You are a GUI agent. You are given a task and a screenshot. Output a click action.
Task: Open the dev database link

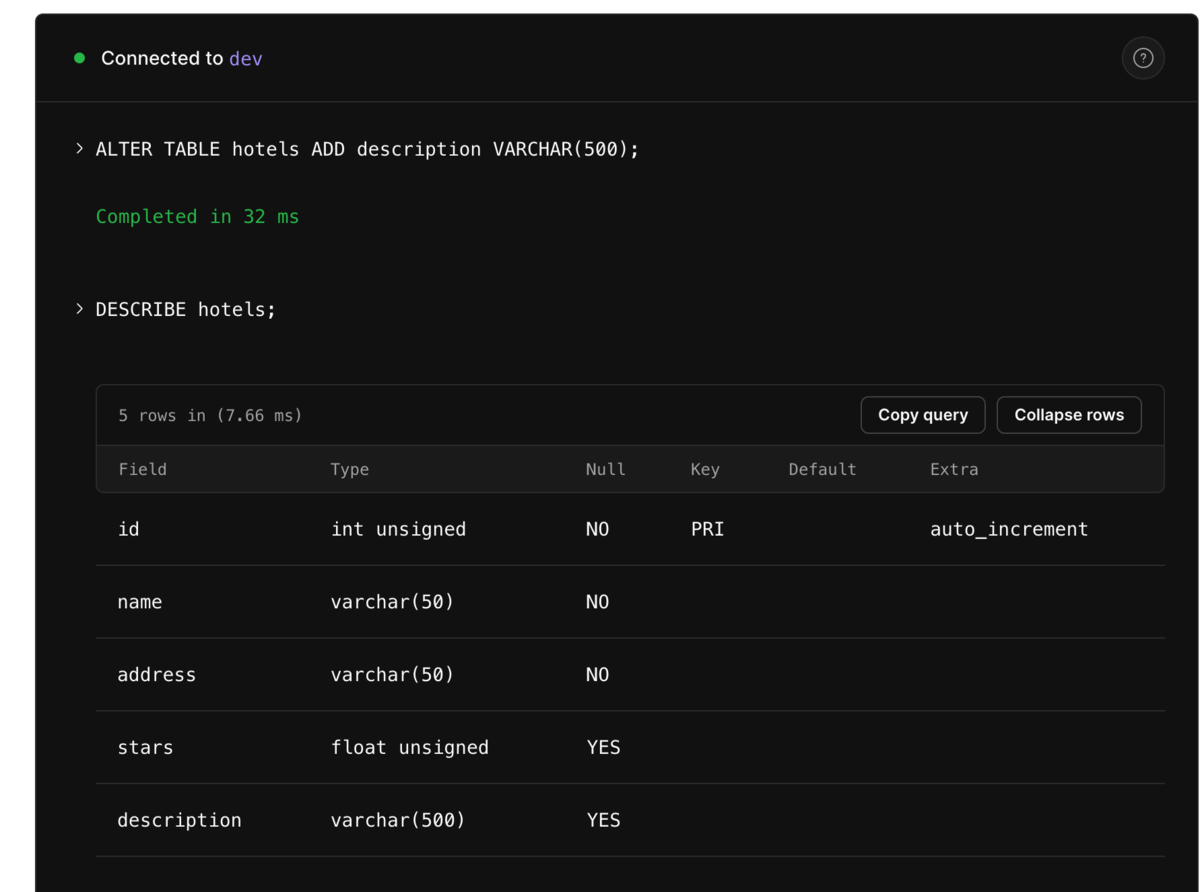pos(246,58)
